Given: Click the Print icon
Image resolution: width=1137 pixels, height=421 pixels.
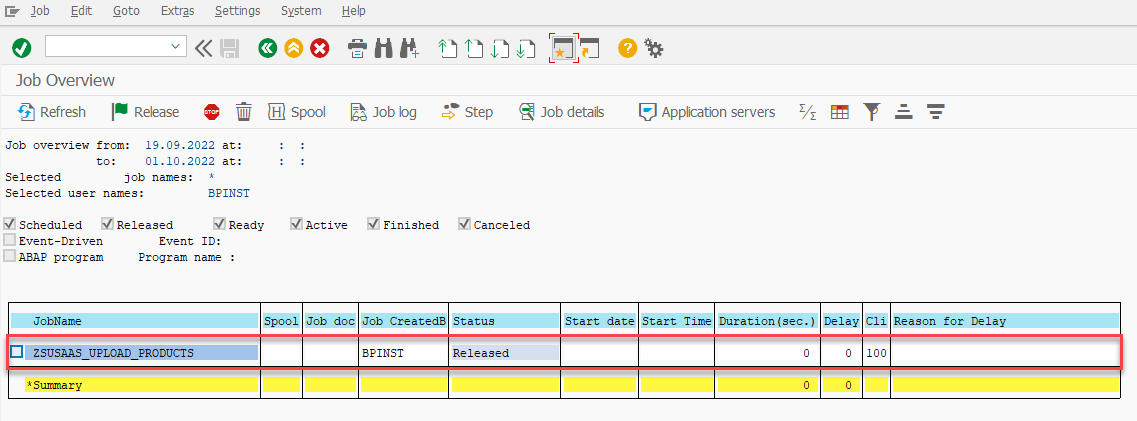Looking at the screenshot, I should (x=357, y=49).
